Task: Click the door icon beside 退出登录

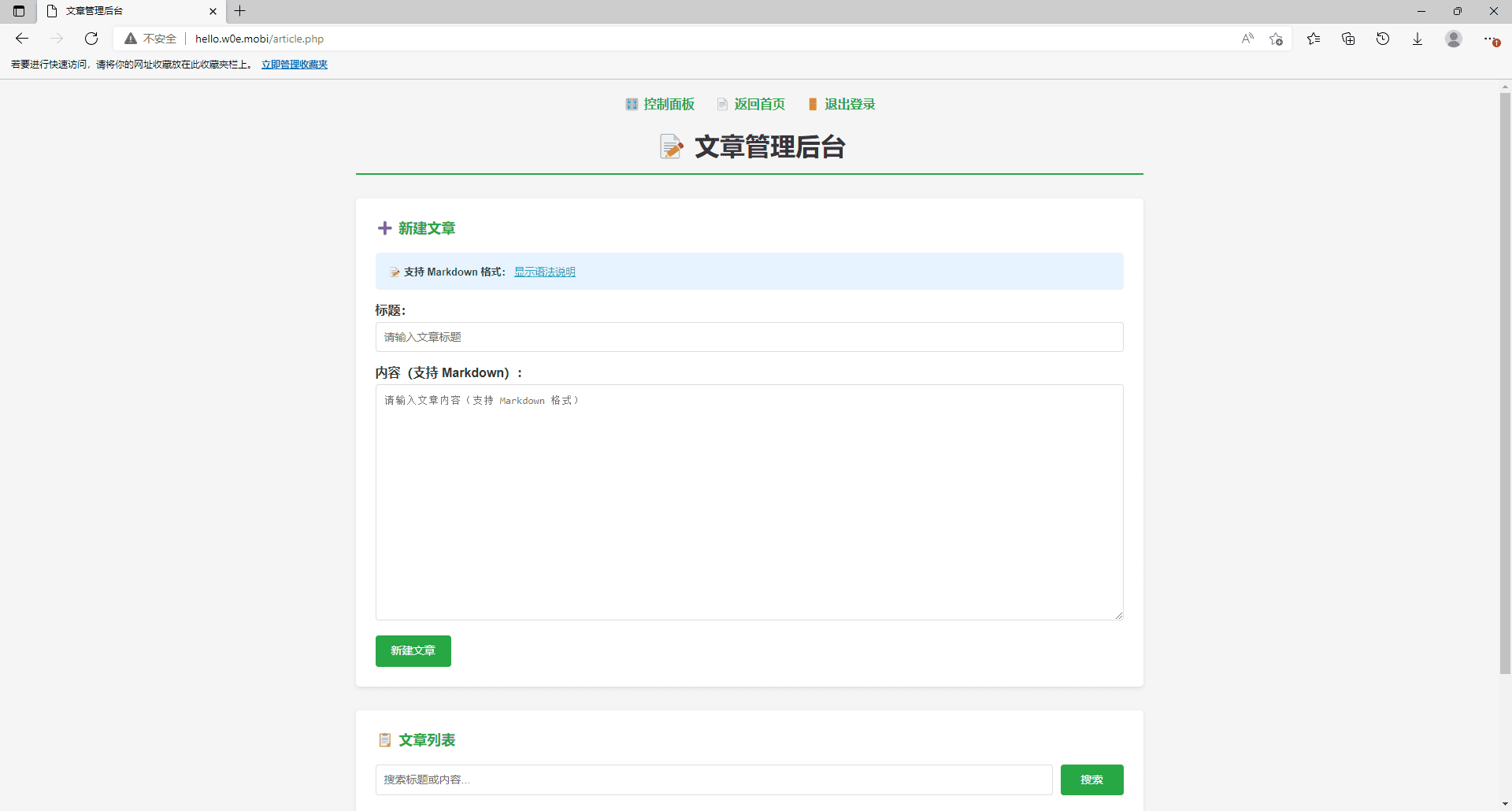Action: point(813,103)
